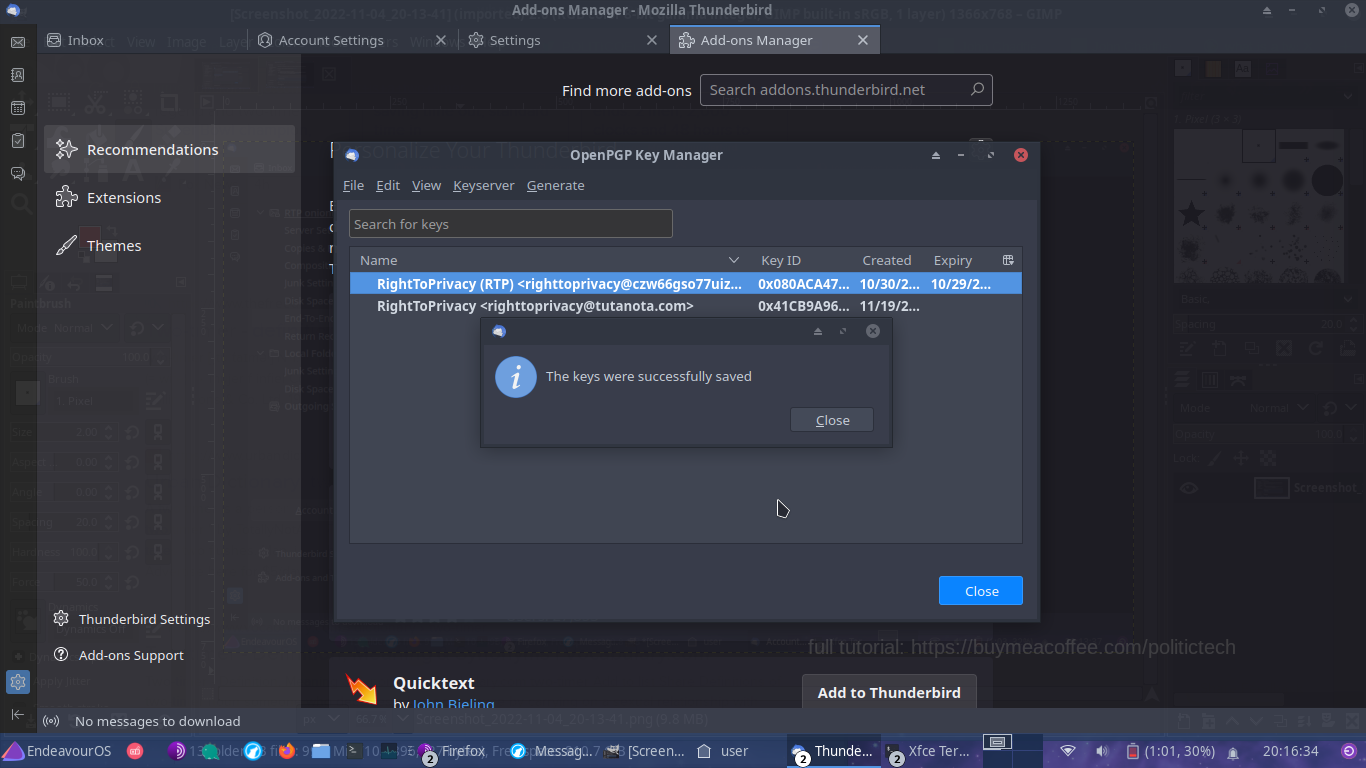Image resolution: width=1366 pixels, height=768 pixels.
Task: Switch to the Account Settings tab
Action: click(352, 40)
